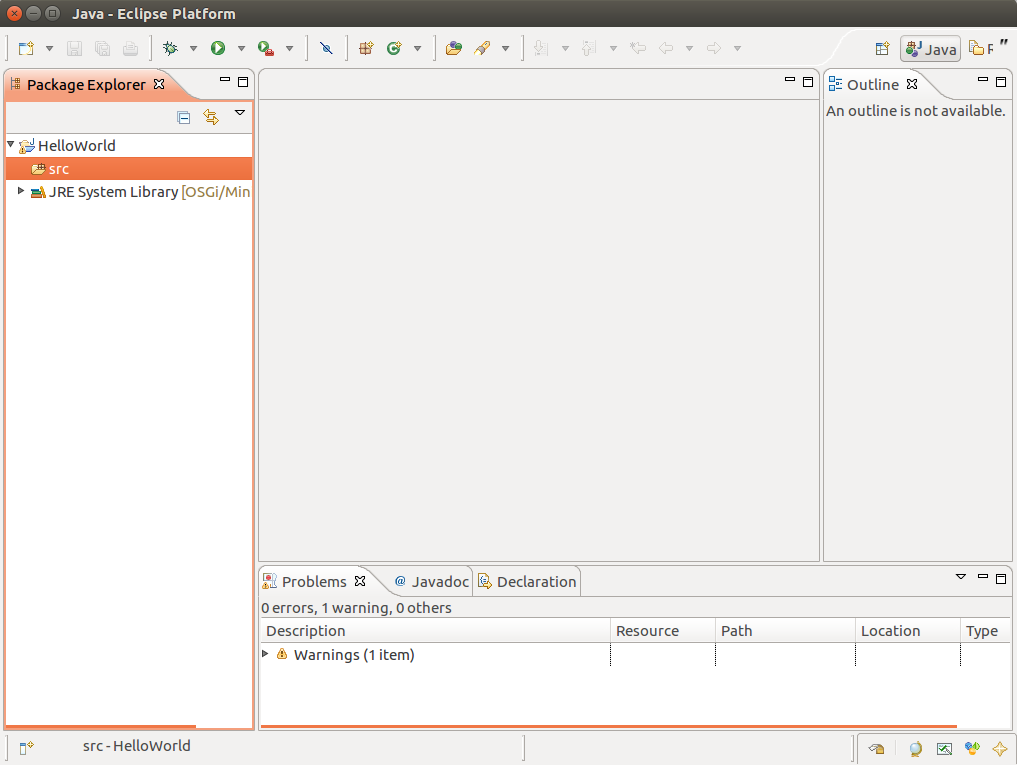Click the globe icon in status bar
The width and height of the screenshot is (1017, 765).
pyautogui.click(x=915, y=749)
